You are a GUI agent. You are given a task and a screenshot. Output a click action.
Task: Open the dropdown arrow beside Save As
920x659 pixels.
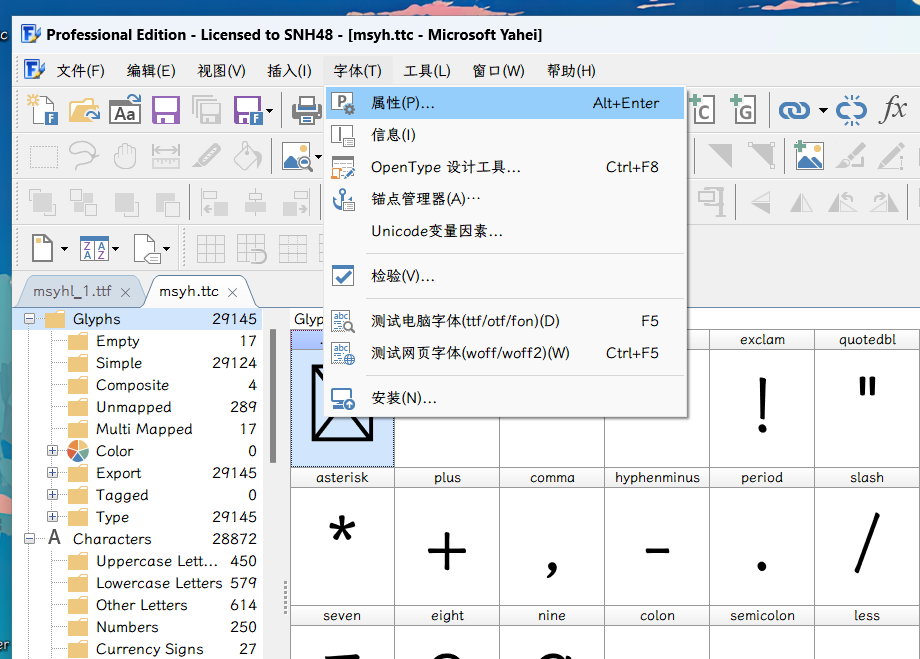tap(269, 110)
